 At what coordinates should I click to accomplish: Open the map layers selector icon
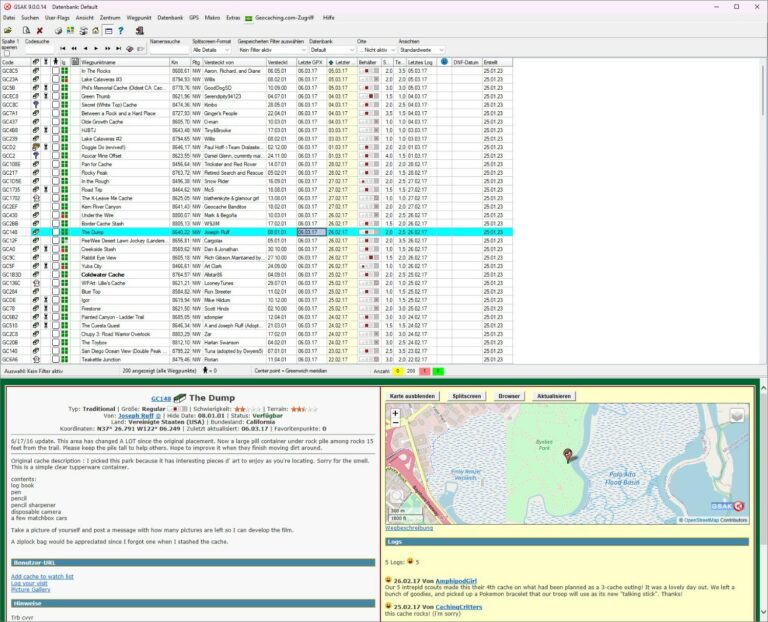(737, 416)
